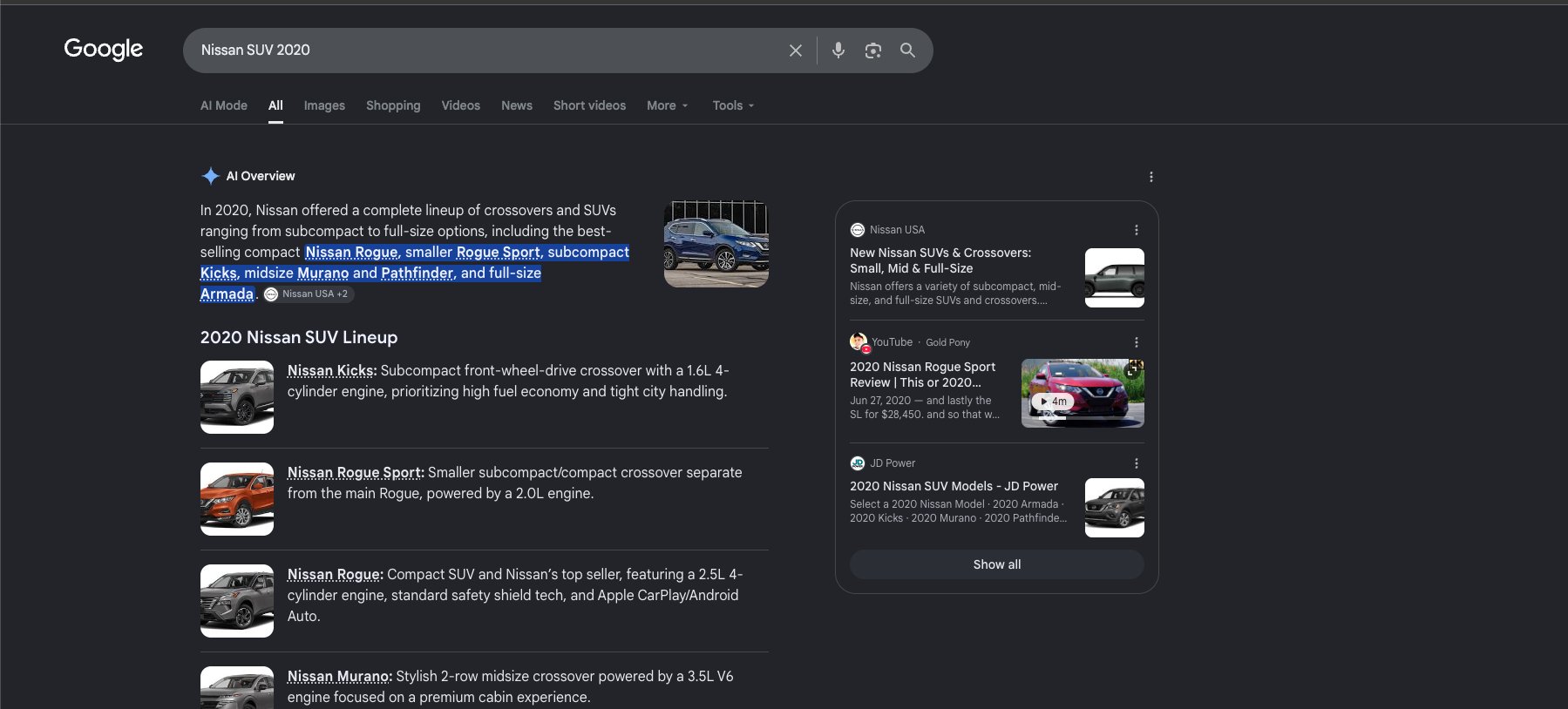Image resolution: width=1568 pixels, height=709 pixels.
Task: Click Nissan Kicks heading link in lineup
Action: coord(330,370)
